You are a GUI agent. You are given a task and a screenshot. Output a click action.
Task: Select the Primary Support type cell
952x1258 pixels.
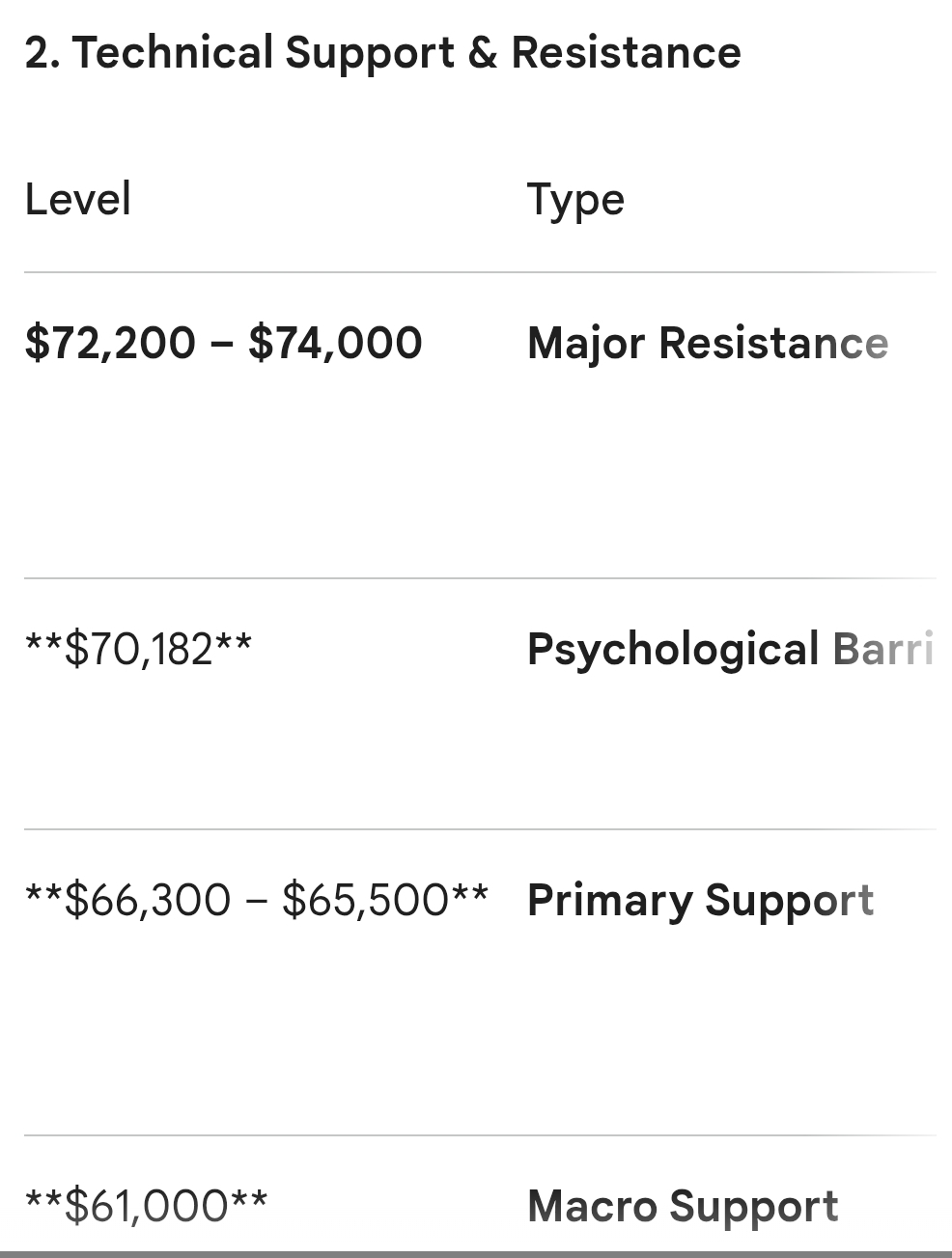[x=700, y=900]
